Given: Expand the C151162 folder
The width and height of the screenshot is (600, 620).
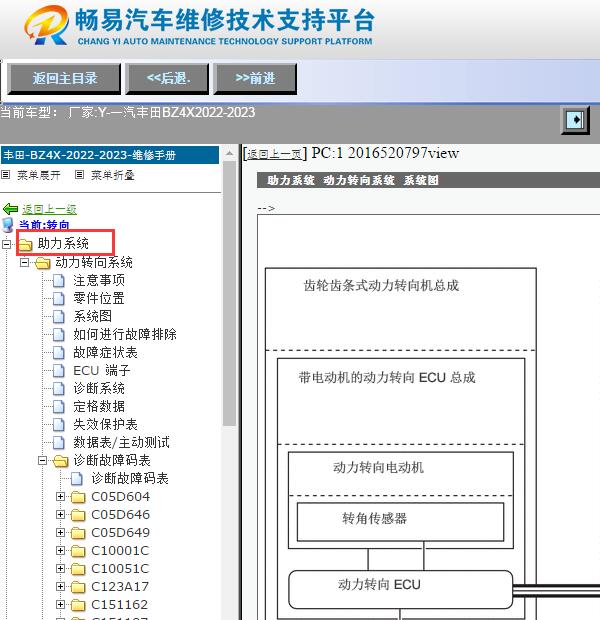Looking at the screenshot, I should (60, 605).
